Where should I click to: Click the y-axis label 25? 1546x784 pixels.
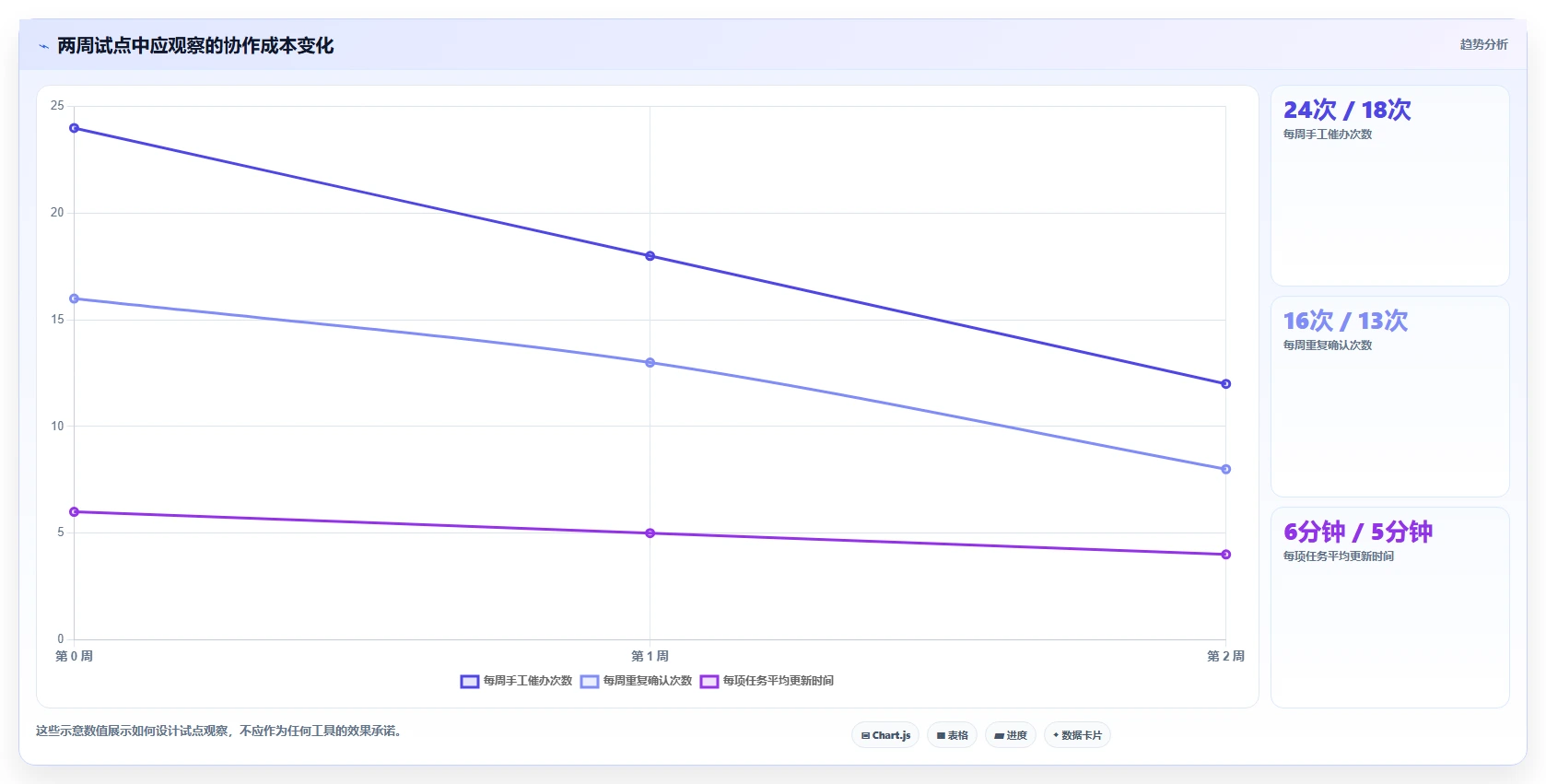(57, 106)
